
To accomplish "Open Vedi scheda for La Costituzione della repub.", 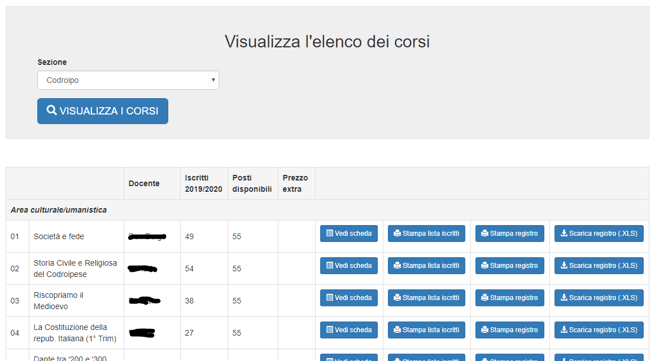I will pos(349,330).
